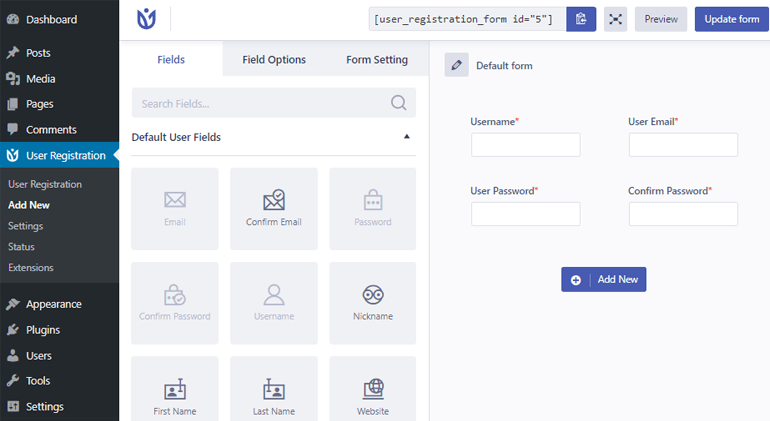Image resolution: width=770 pixels, height=421 pixels.
Task: Click the Default form title text
Action: click(504, 65)
